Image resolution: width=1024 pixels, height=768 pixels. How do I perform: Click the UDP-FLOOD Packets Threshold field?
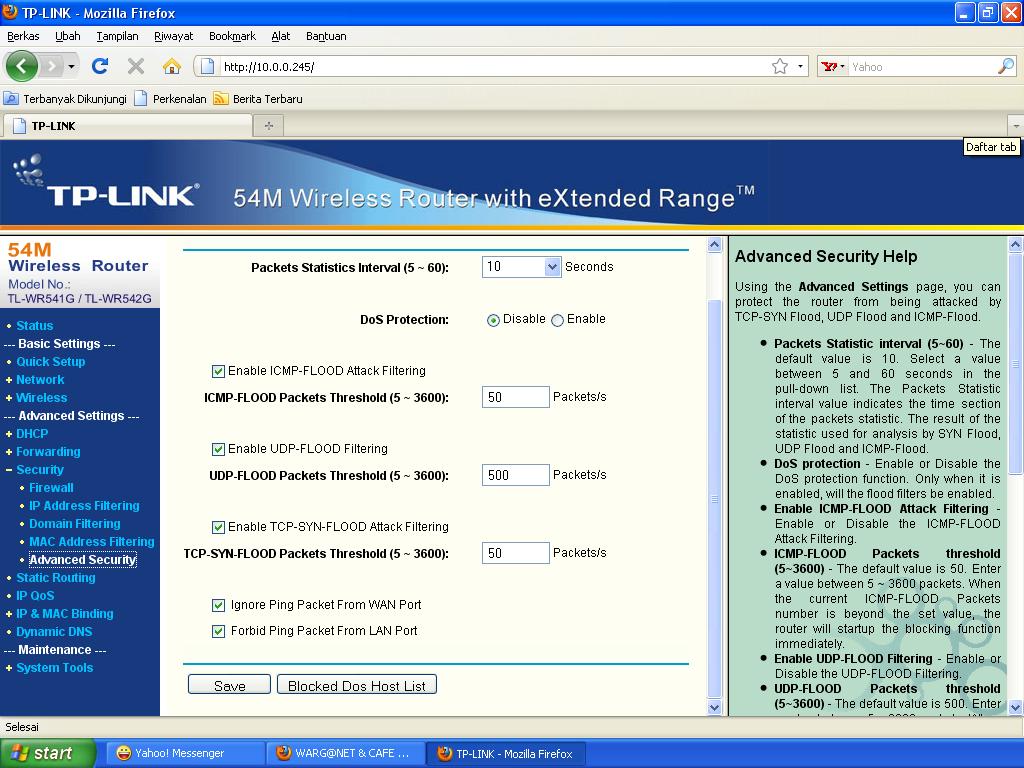tap(515, 475)
